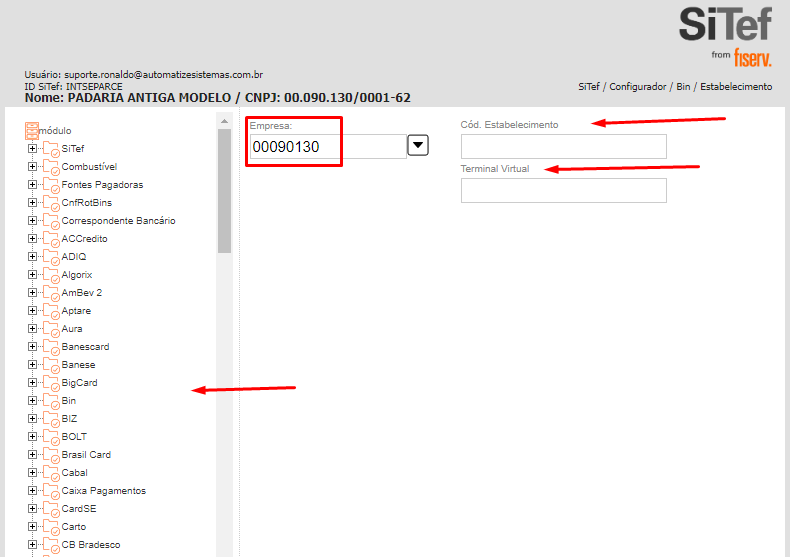This screenshot has height=557, width=790.
Task: Select the Bin module label
Action: point(69,401)
